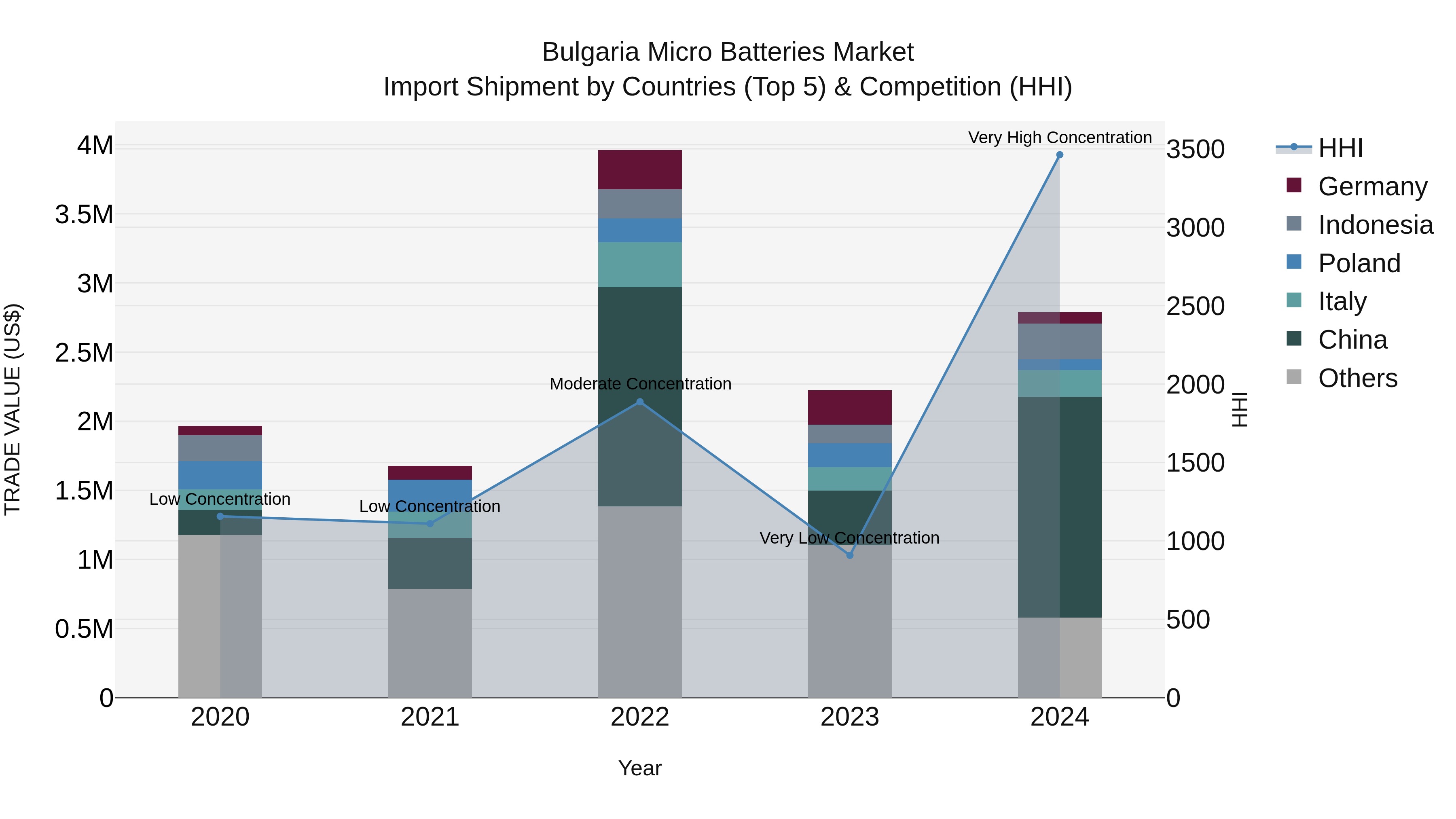
Task: Click the 3500 right axis tick label
Action: pyautogui.click(x=1196, y=150)
